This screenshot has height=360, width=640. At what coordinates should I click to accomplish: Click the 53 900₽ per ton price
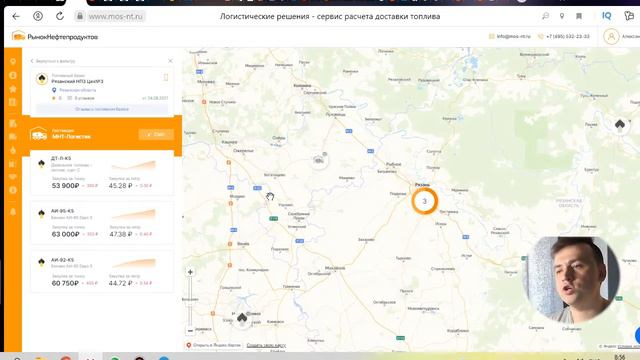pos(65,186)
